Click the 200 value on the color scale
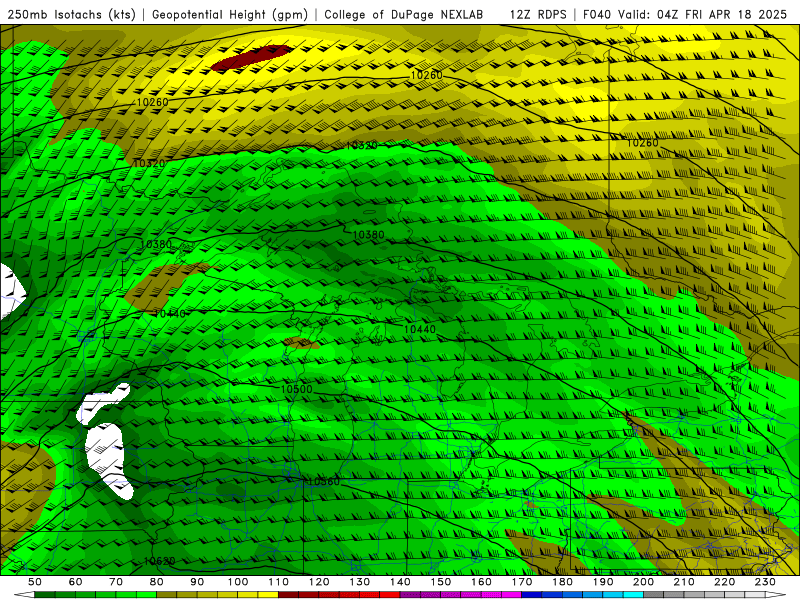 [643, 582]
